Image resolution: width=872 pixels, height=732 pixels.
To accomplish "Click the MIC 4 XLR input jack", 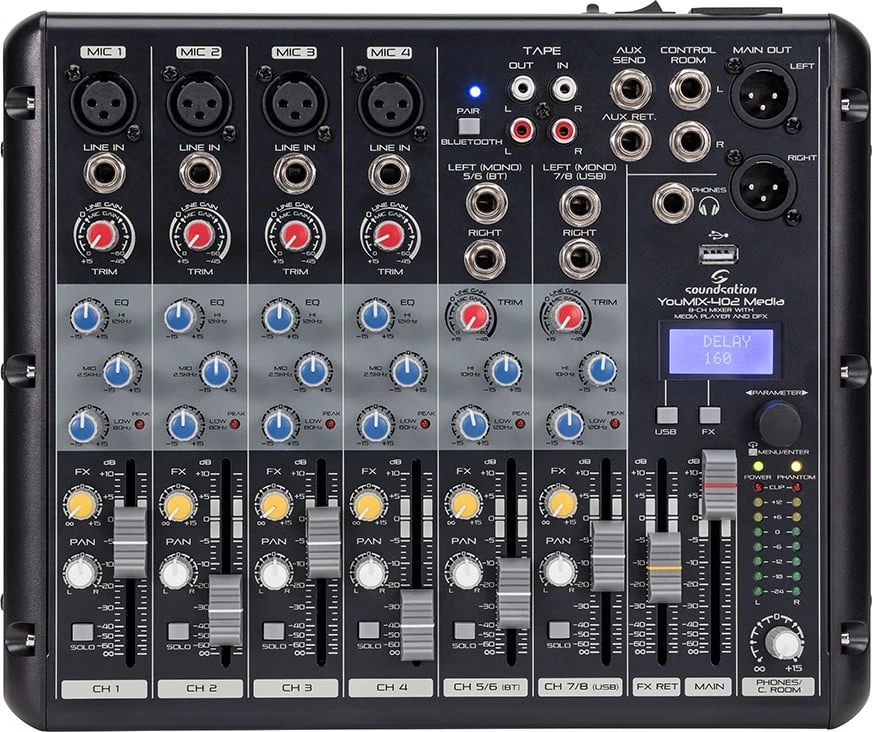I will (389, 102).
